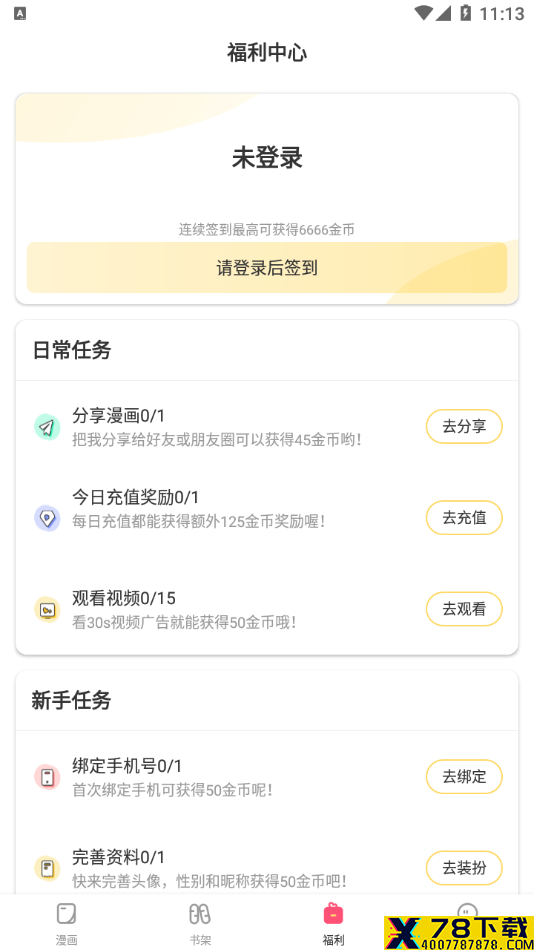The width and height of the screenshot is (534, 950).
Task: Select the 分享漫画0/1 task title
Action: point(118,416)
